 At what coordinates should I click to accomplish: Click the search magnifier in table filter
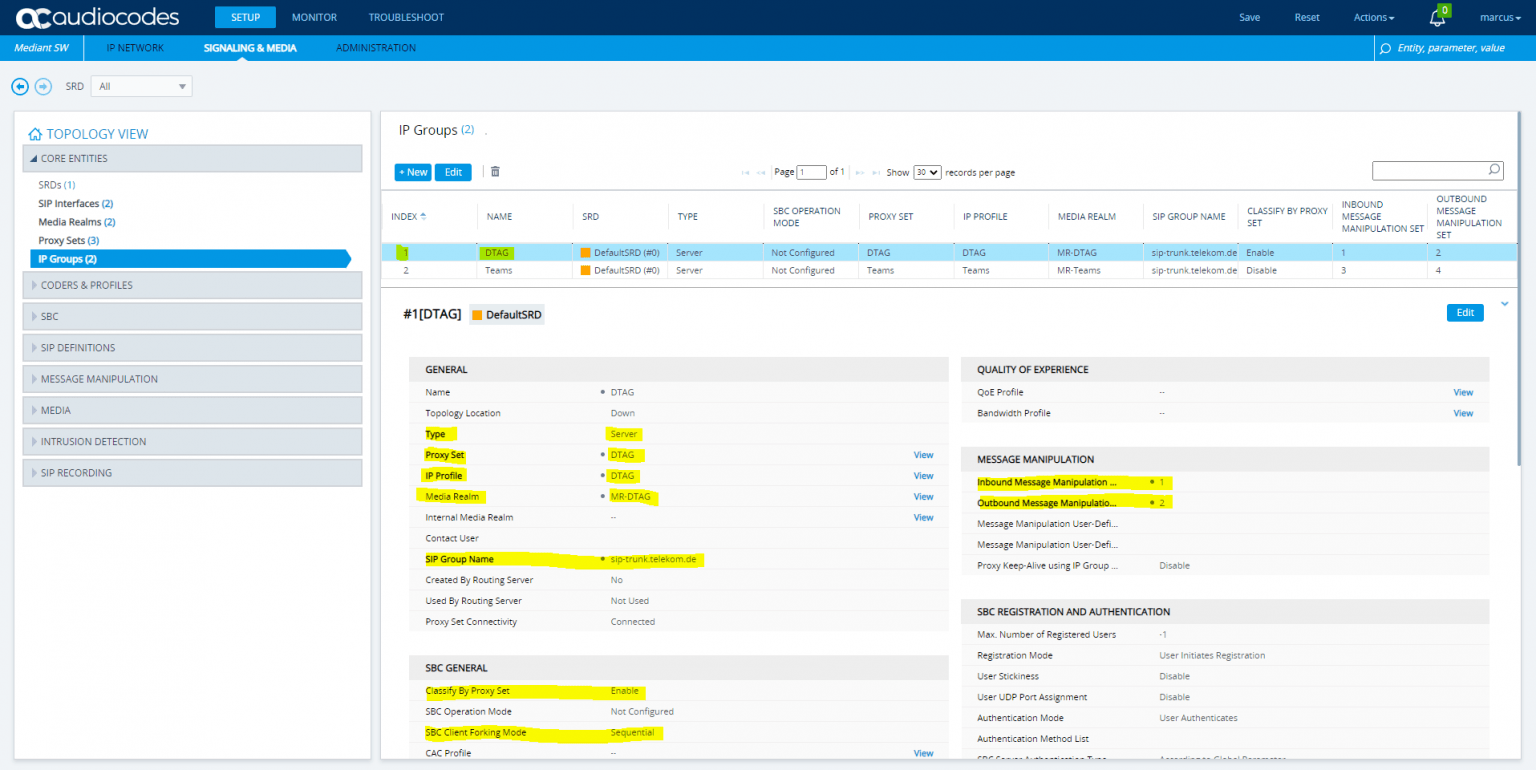coord(1494,170)
